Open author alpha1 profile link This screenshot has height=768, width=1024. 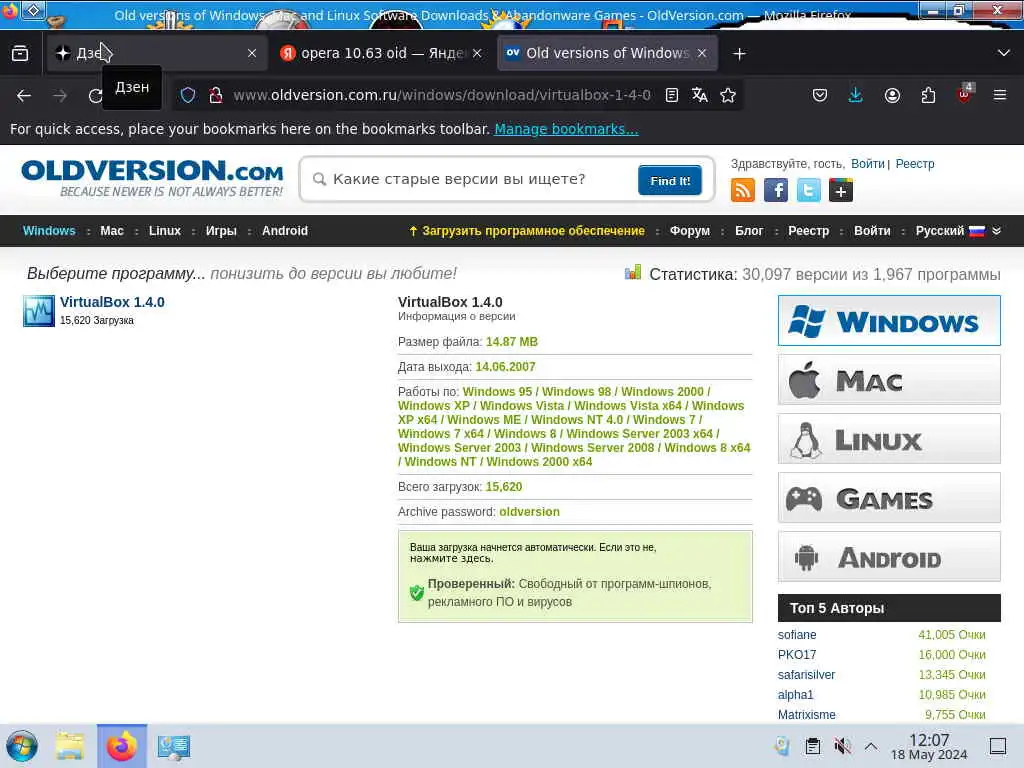pos(795,695)
